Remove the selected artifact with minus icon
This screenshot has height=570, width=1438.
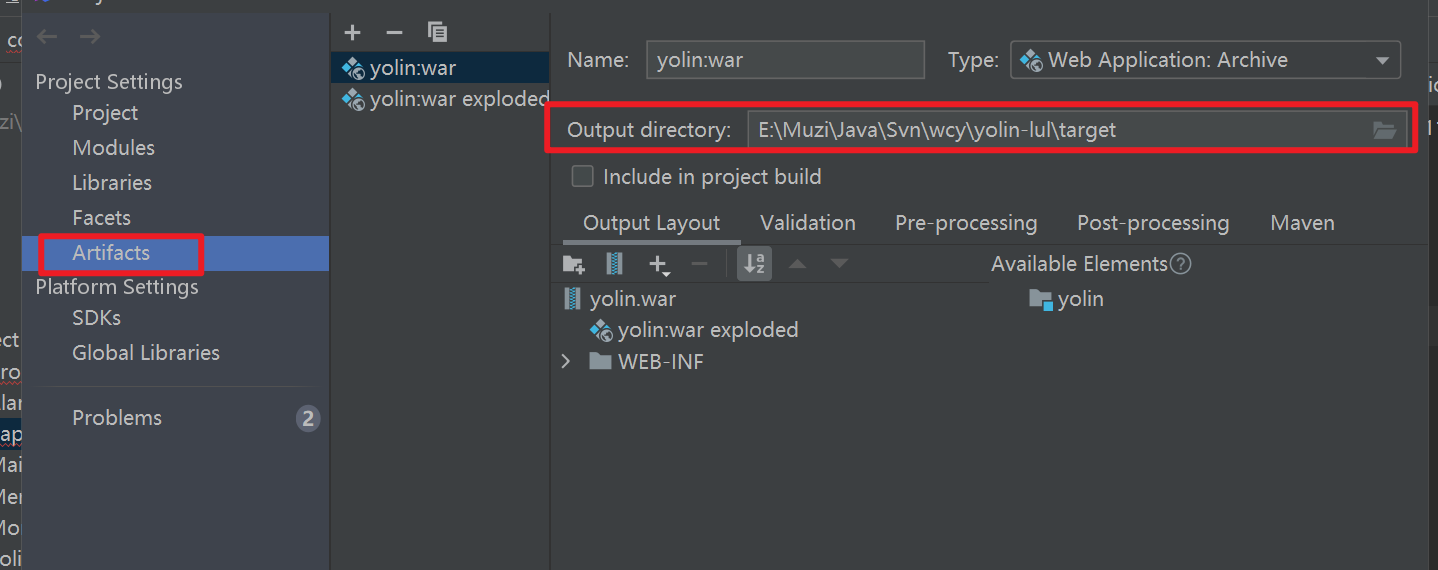point(394,33)
